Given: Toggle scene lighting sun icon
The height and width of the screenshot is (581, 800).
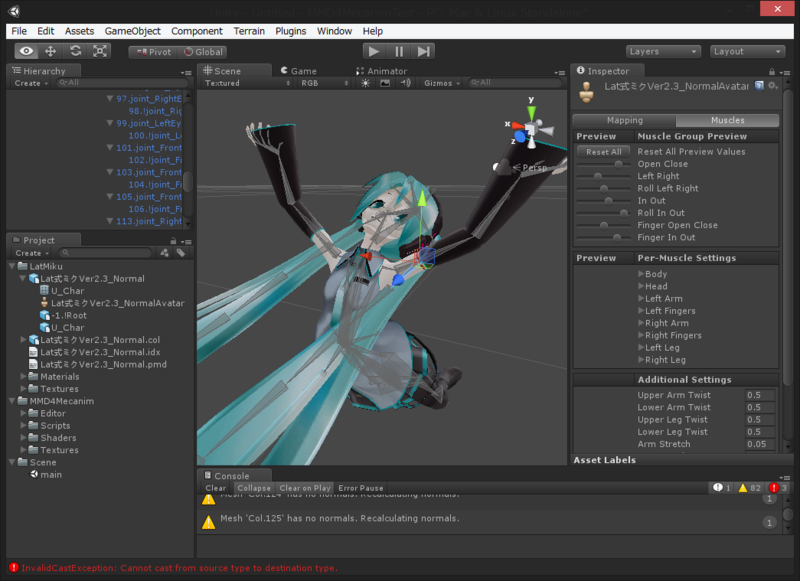Looking at the screenshot, I should pos(365,83).
